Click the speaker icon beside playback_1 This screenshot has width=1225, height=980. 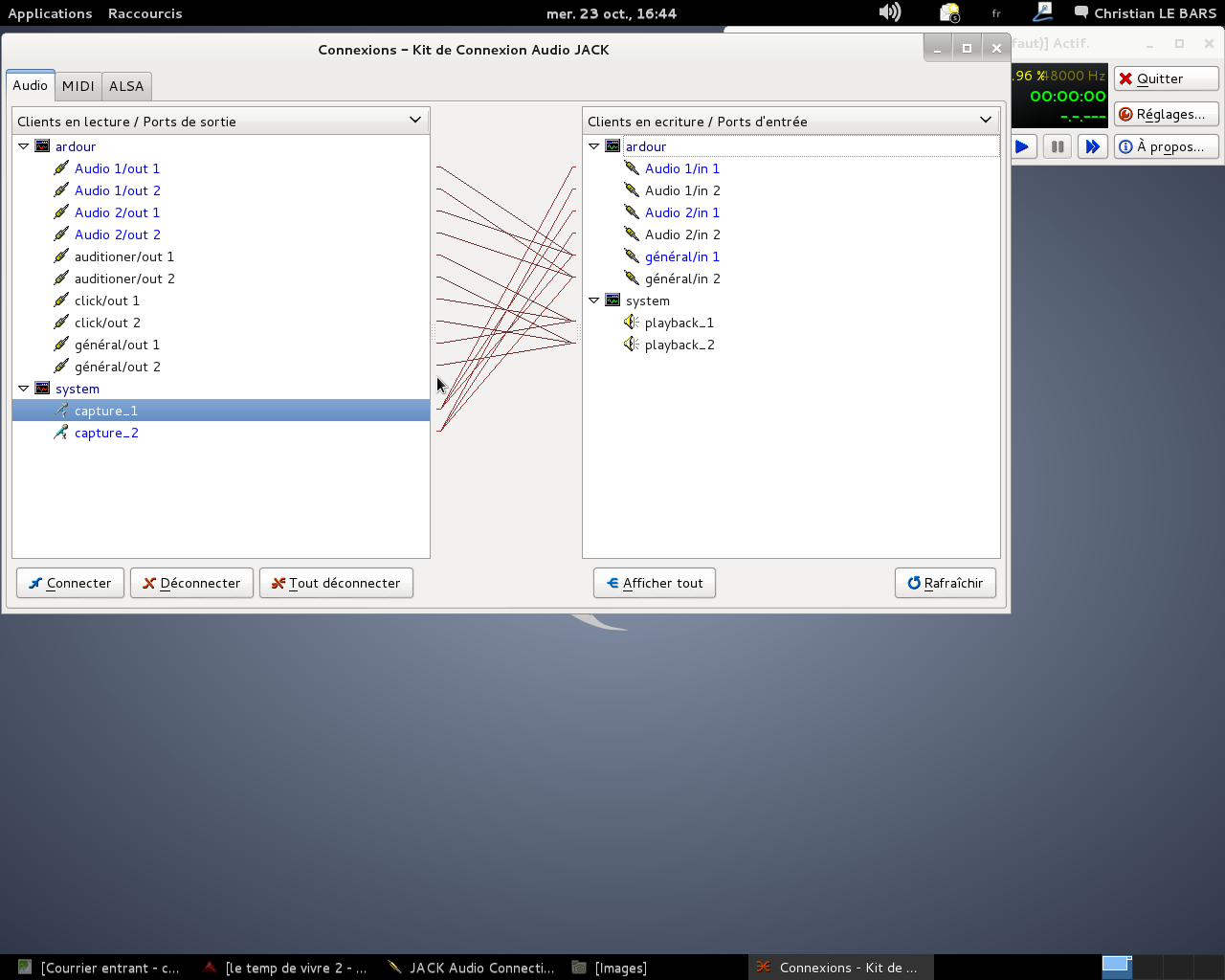point(632,323)
